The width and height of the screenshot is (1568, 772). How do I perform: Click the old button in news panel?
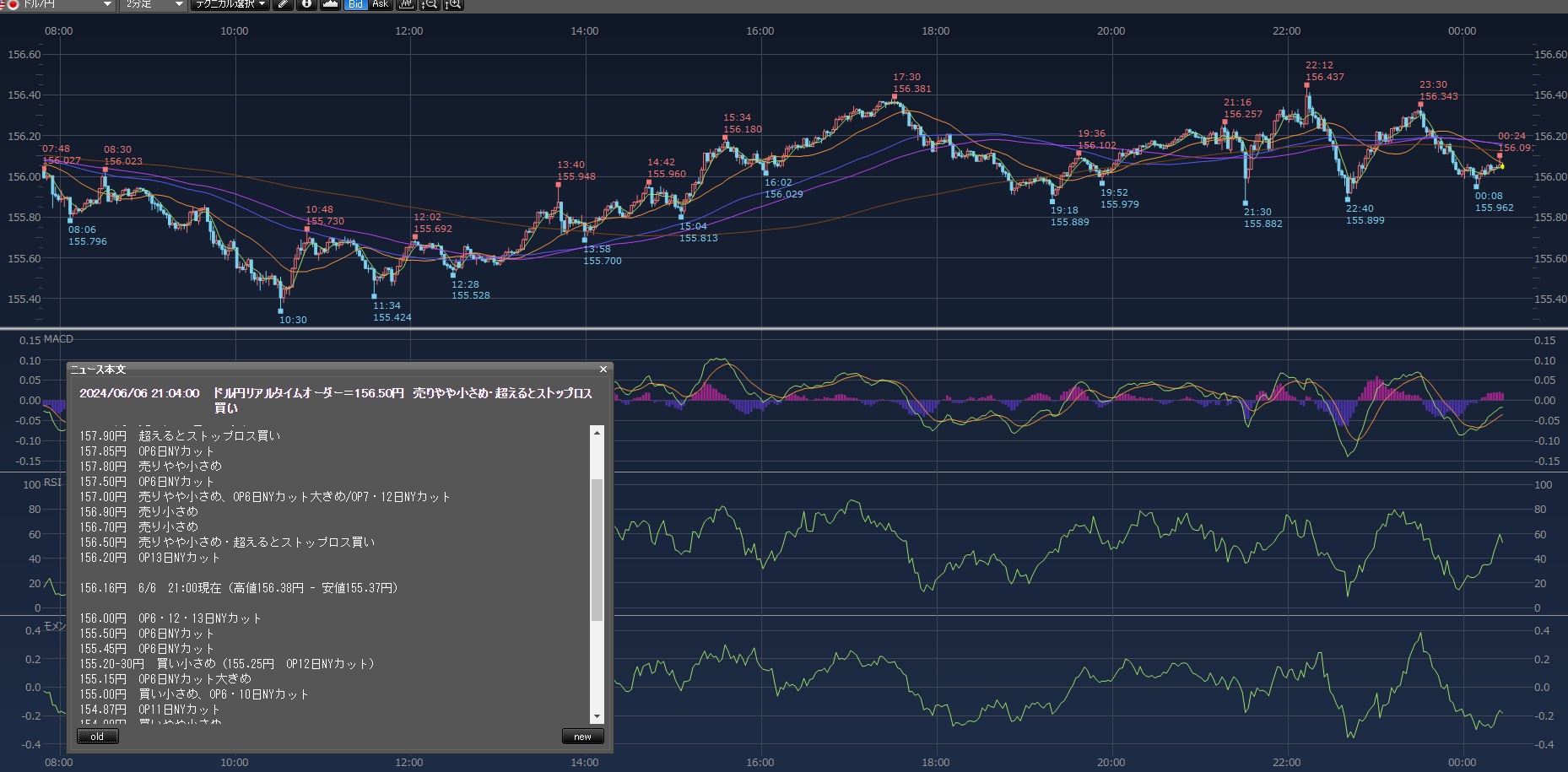tap(97, 737)
